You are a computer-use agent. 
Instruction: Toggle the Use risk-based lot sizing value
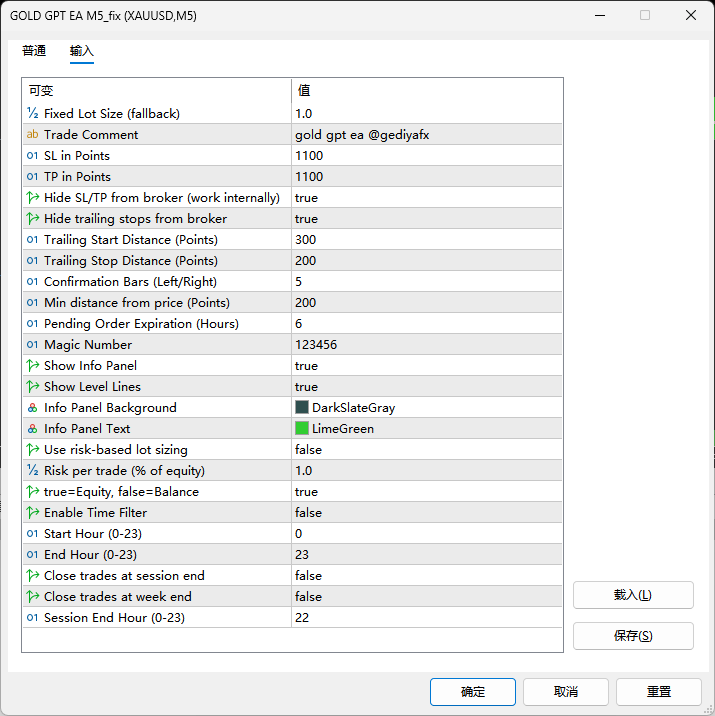pyautogui.click(x=426, y=449)
